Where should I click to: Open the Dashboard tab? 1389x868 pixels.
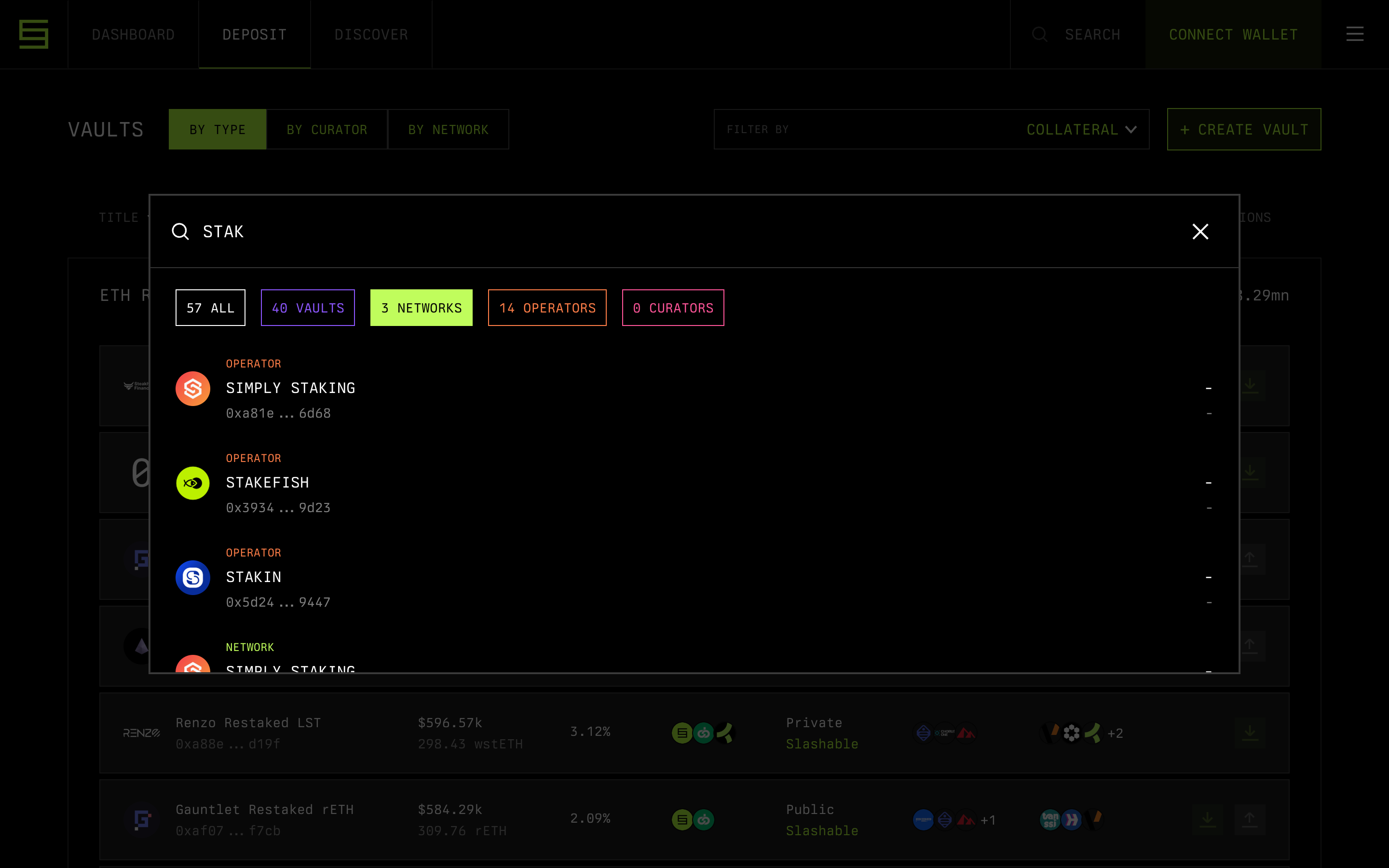133,34
